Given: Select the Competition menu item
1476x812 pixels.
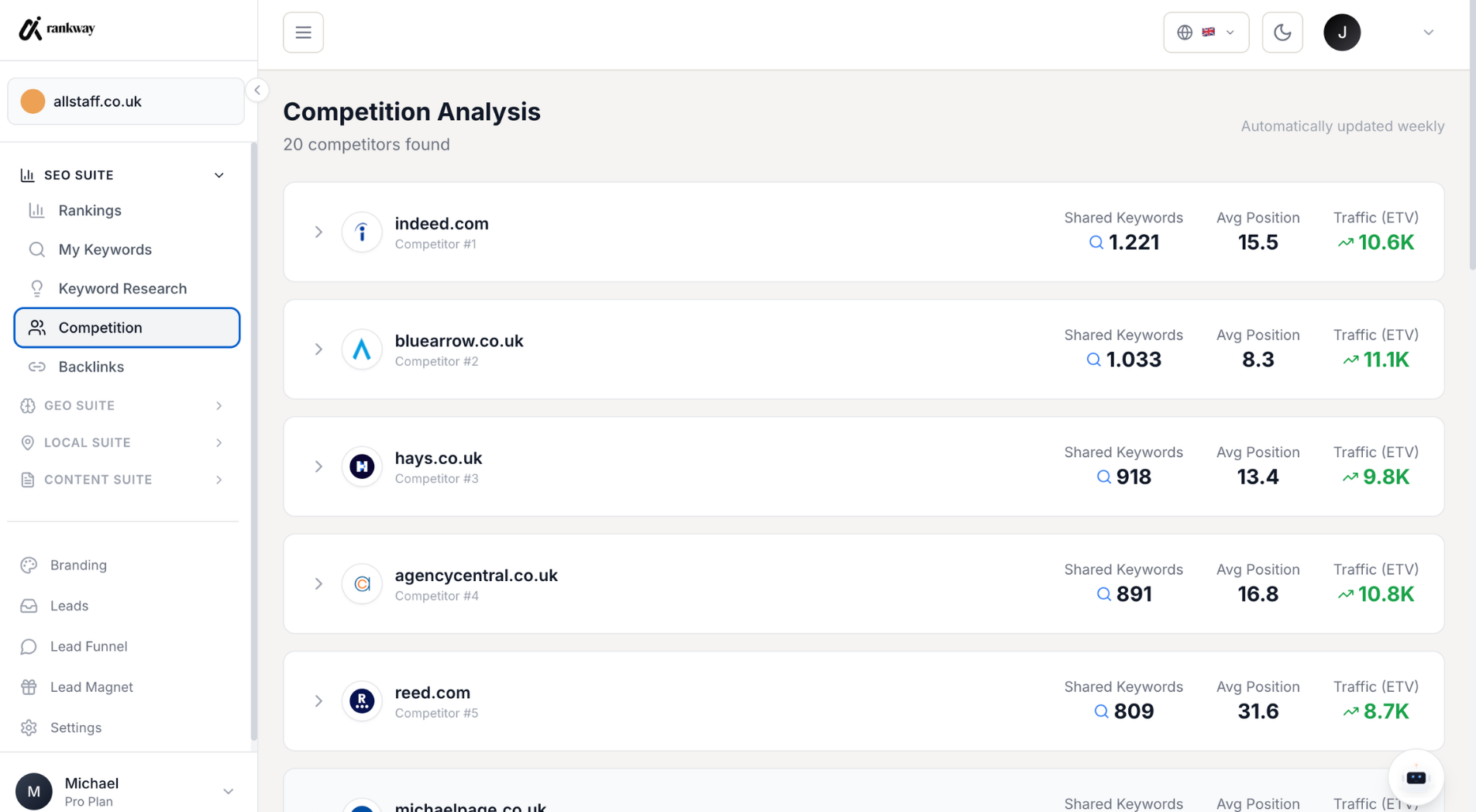Looking at the screenshot, I should (127, 328).
